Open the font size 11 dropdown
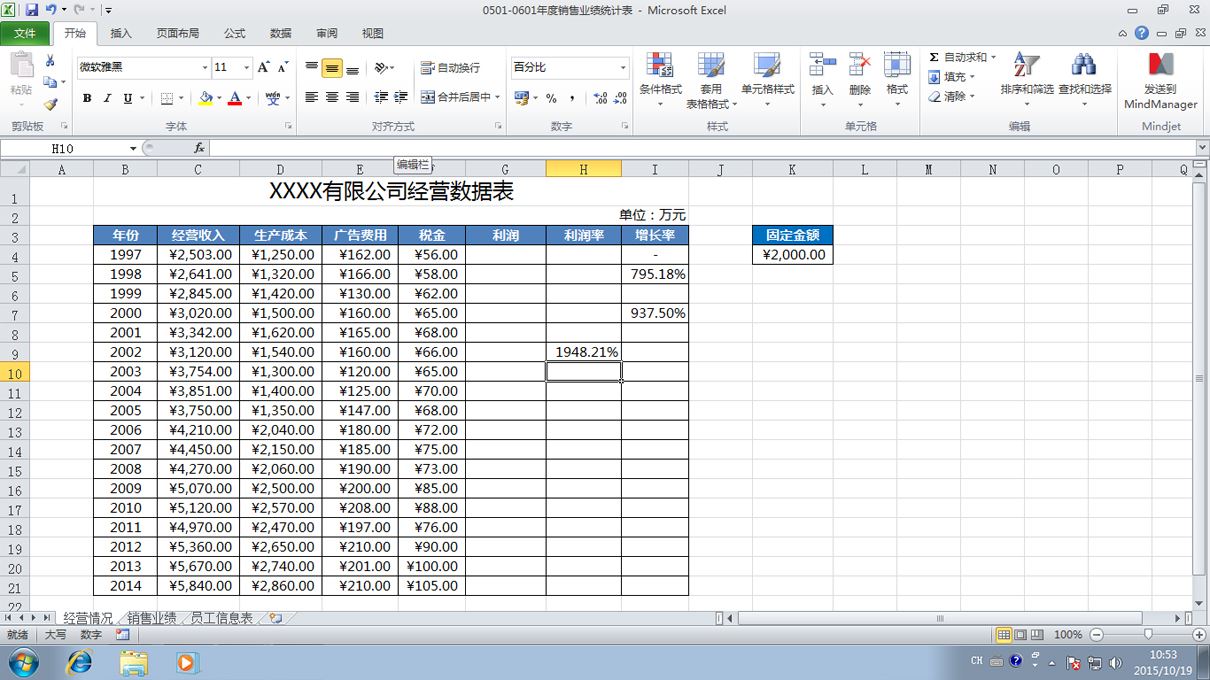Viewport: 1210px width, 680px height. point(247,67)
